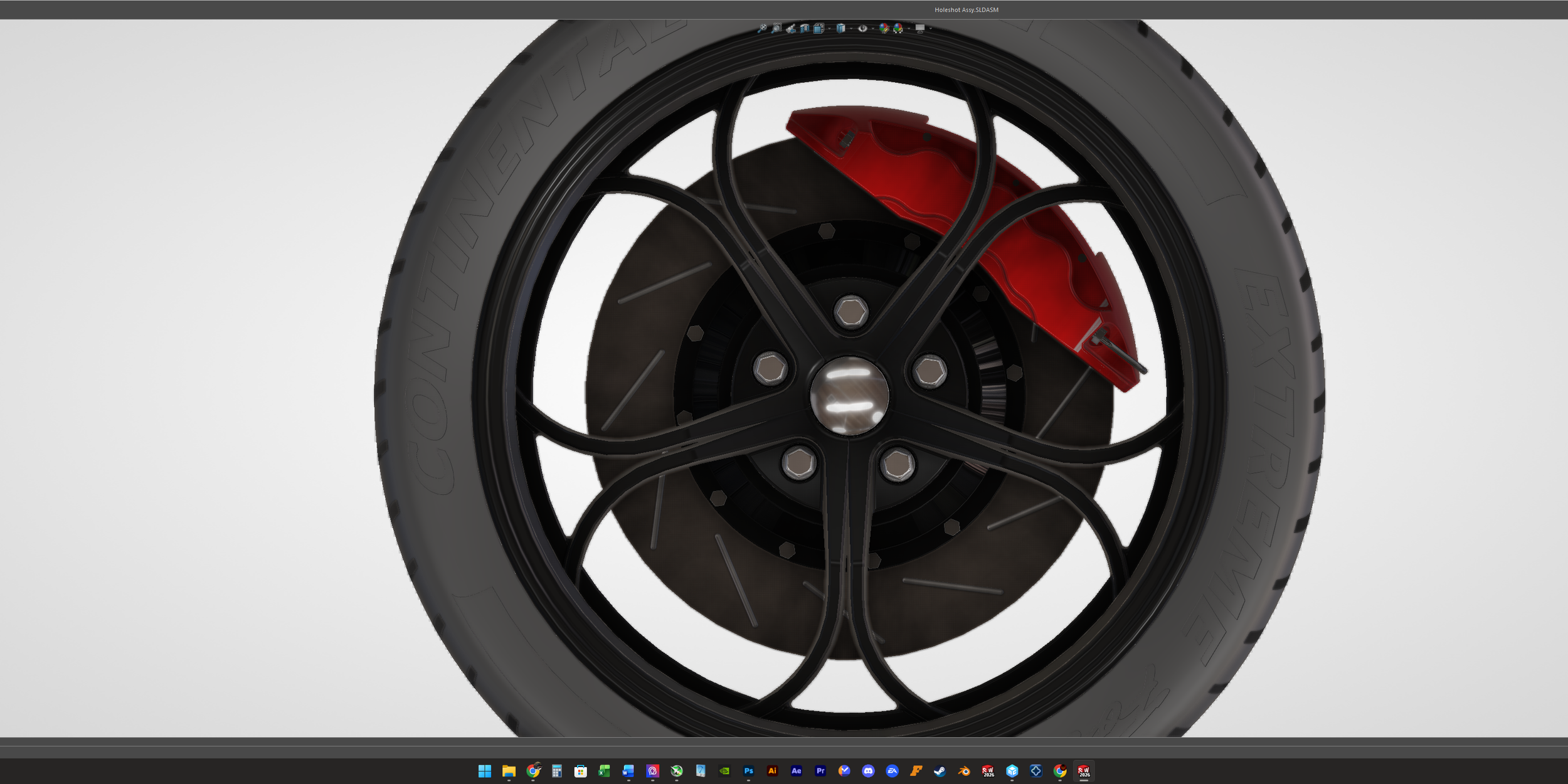Expand the View Settings dropdown arrow

point(930,29)
